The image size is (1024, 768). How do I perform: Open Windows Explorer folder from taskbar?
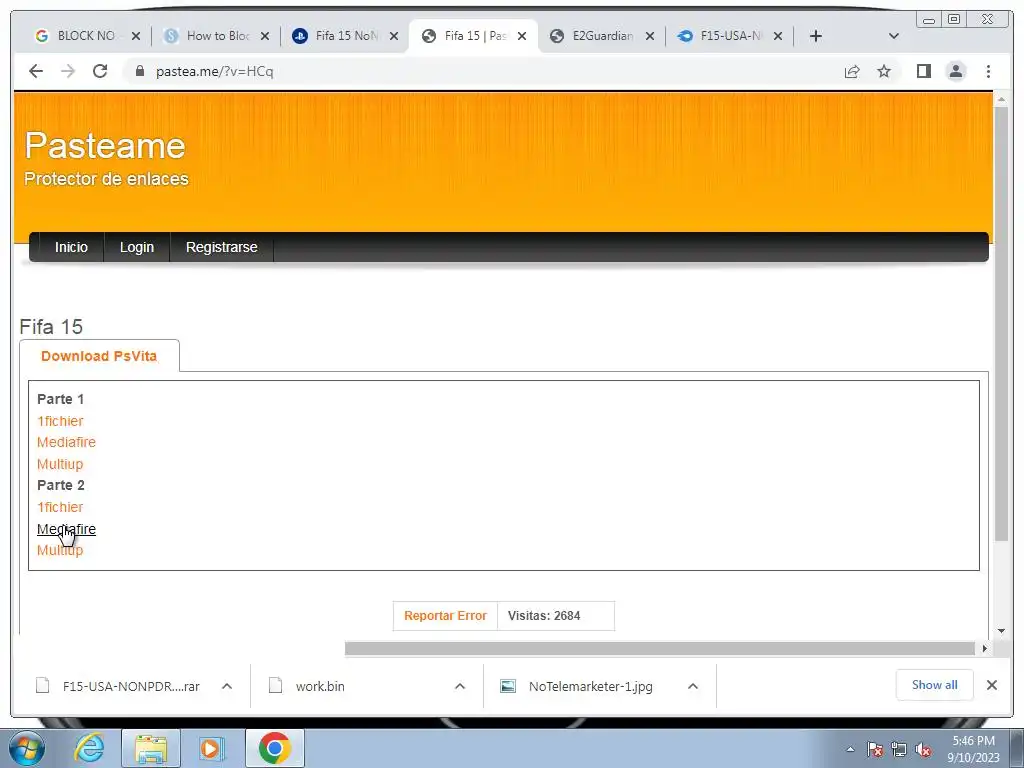(152, 748)
